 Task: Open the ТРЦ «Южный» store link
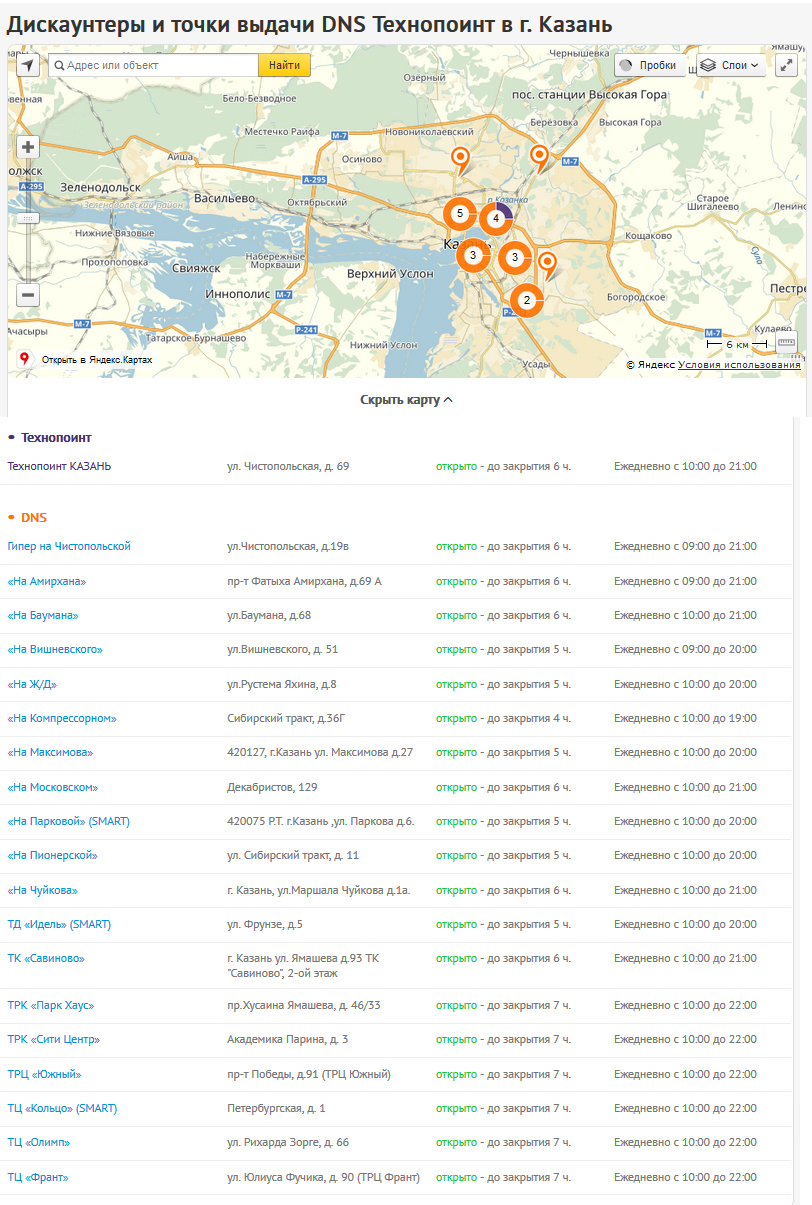(44, 1074)
